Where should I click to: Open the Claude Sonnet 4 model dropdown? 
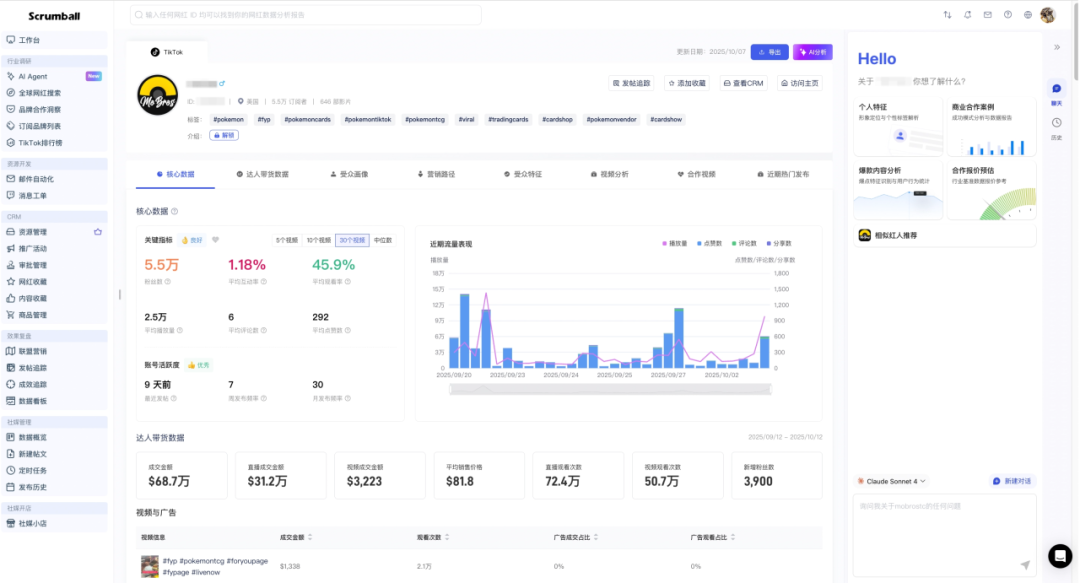tap(892, 481)
